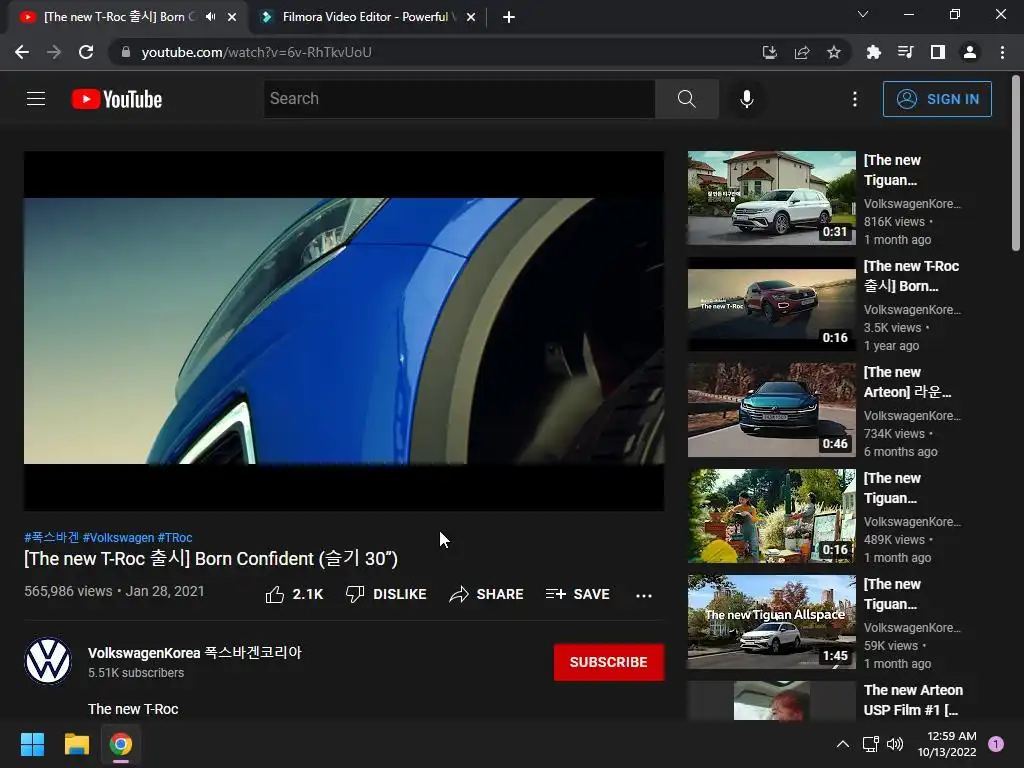
Task: Open Chrome extensions puzzle icon
Action: (873, 52)
